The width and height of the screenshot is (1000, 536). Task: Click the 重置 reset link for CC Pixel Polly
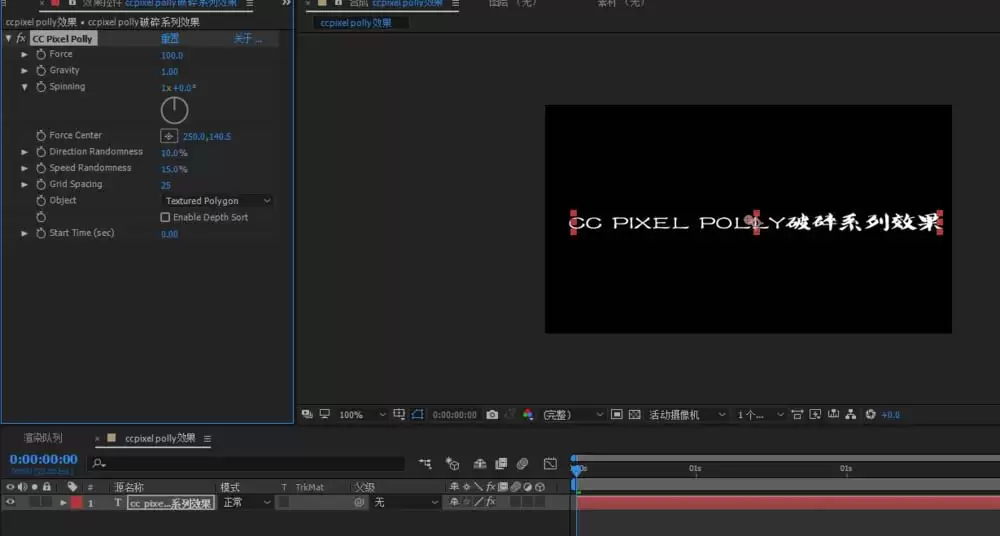[x=170, y=39]
